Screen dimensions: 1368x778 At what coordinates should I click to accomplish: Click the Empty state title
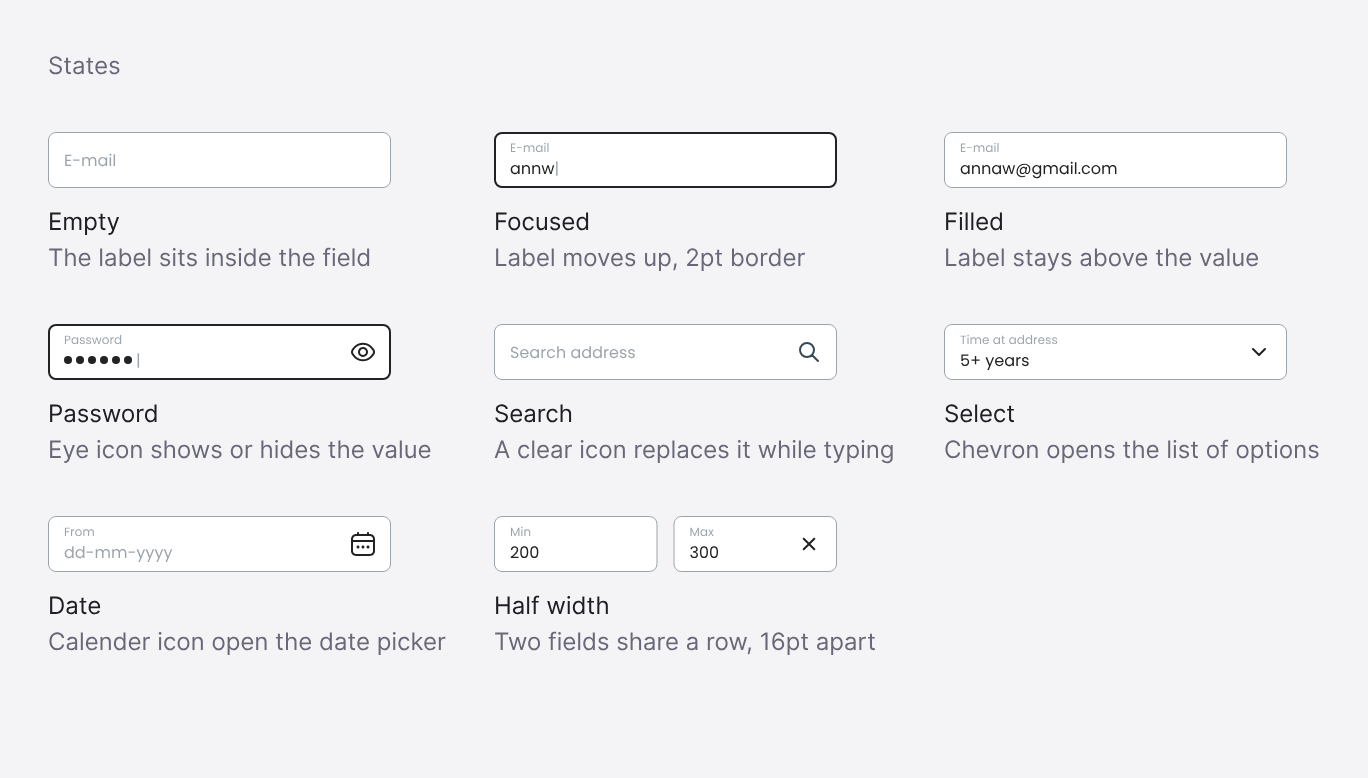coord(84,222)
